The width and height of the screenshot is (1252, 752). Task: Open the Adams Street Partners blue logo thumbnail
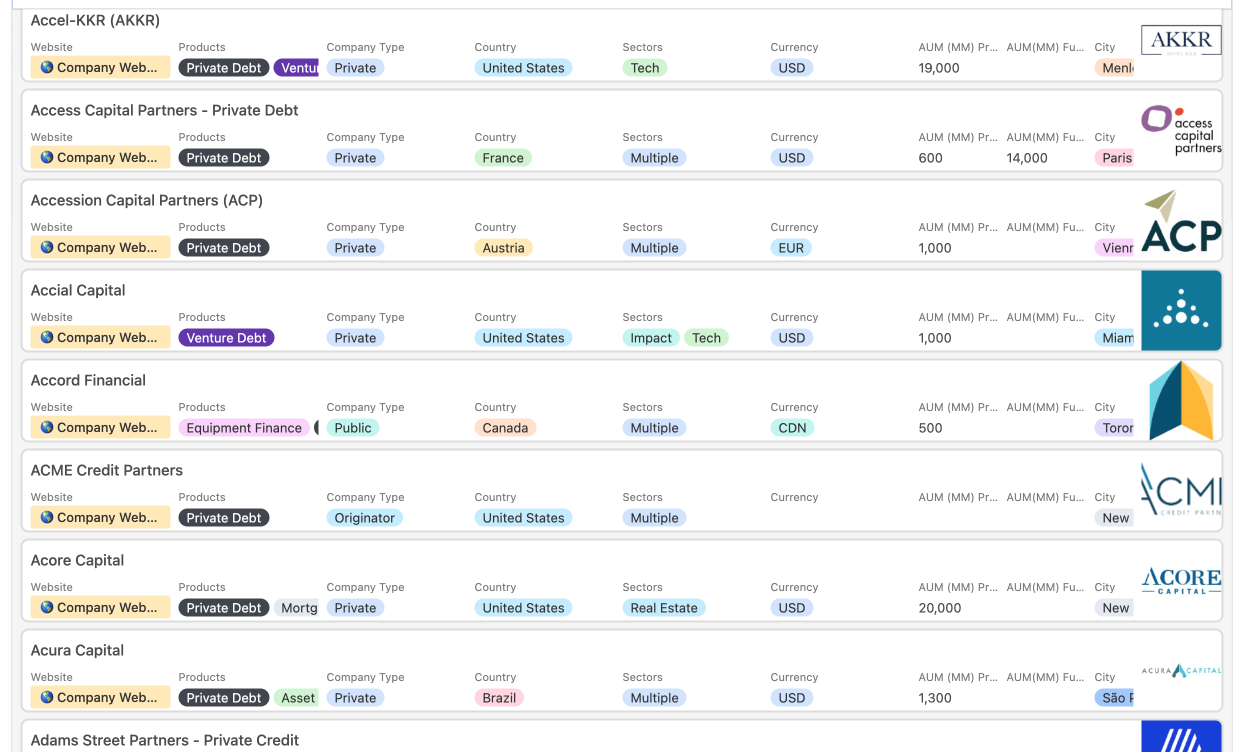tap(1181, 736)
